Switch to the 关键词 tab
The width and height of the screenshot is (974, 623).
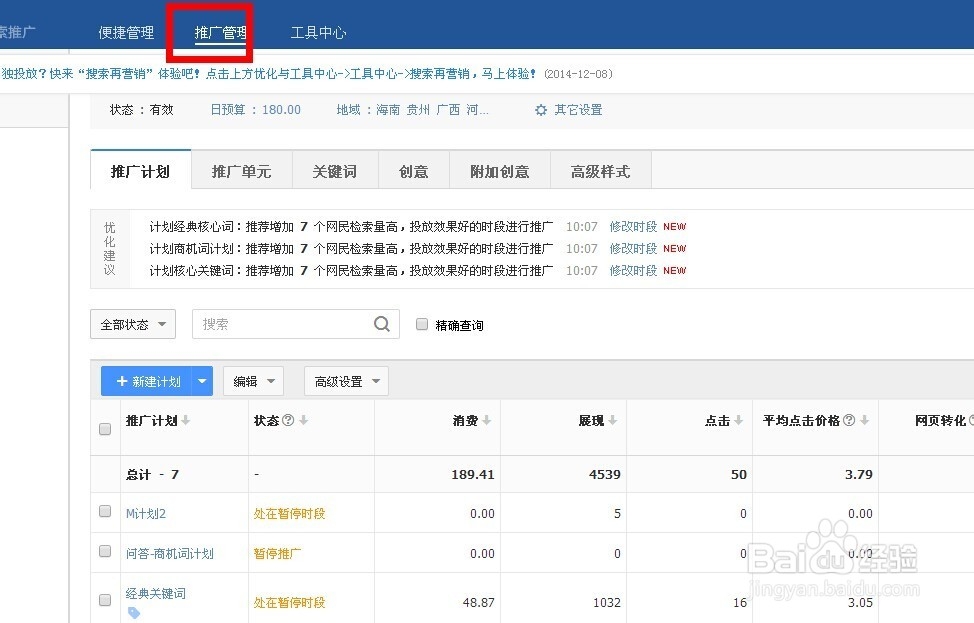pyautogui.click(x=335, y=171)
